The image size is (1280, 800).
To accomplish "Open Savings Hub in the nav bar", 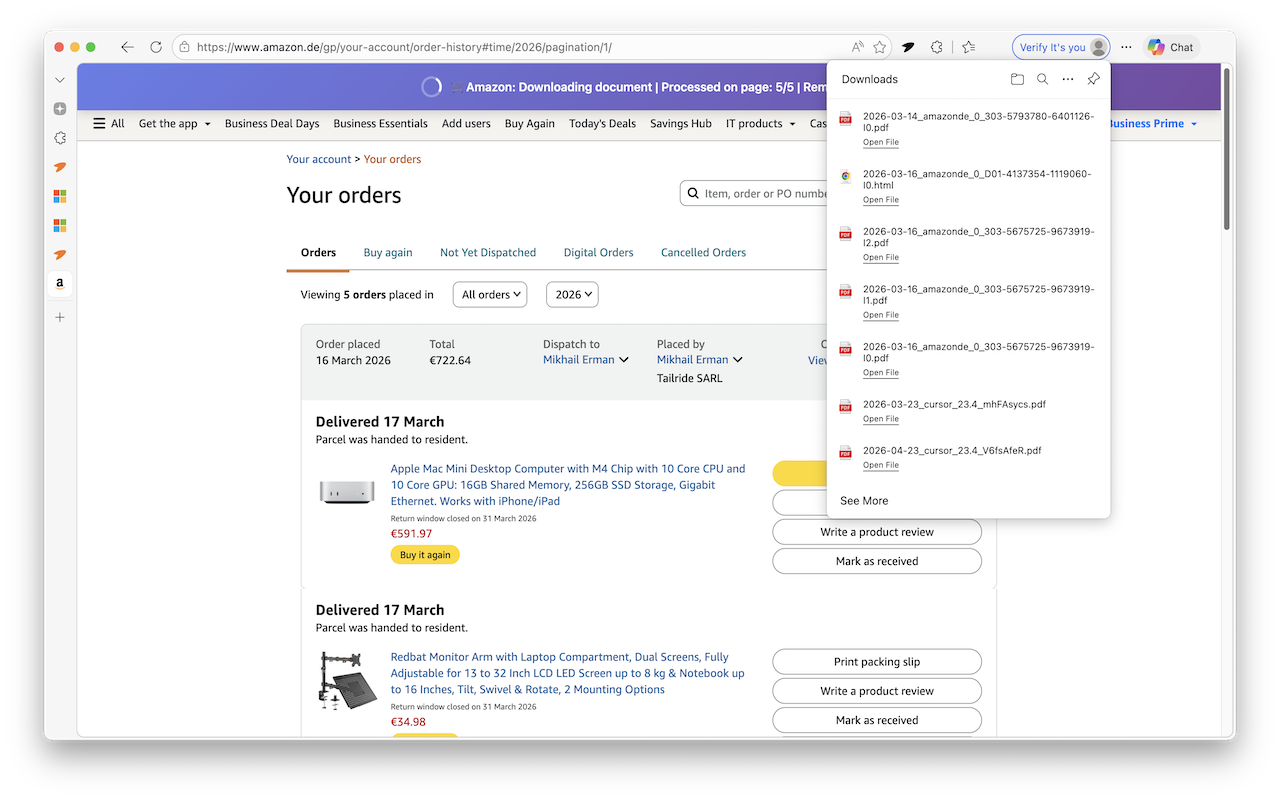I will [681, 124].
